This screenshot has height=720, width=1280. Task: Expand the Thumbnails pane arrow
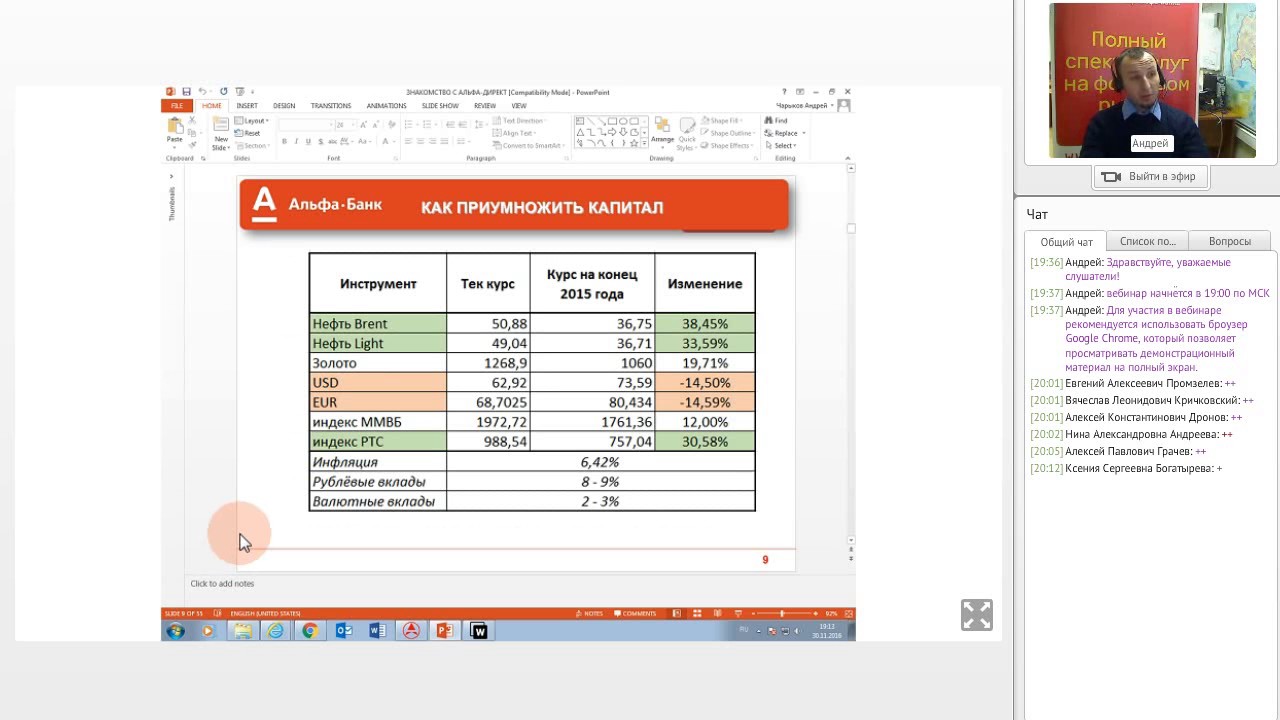171,176
